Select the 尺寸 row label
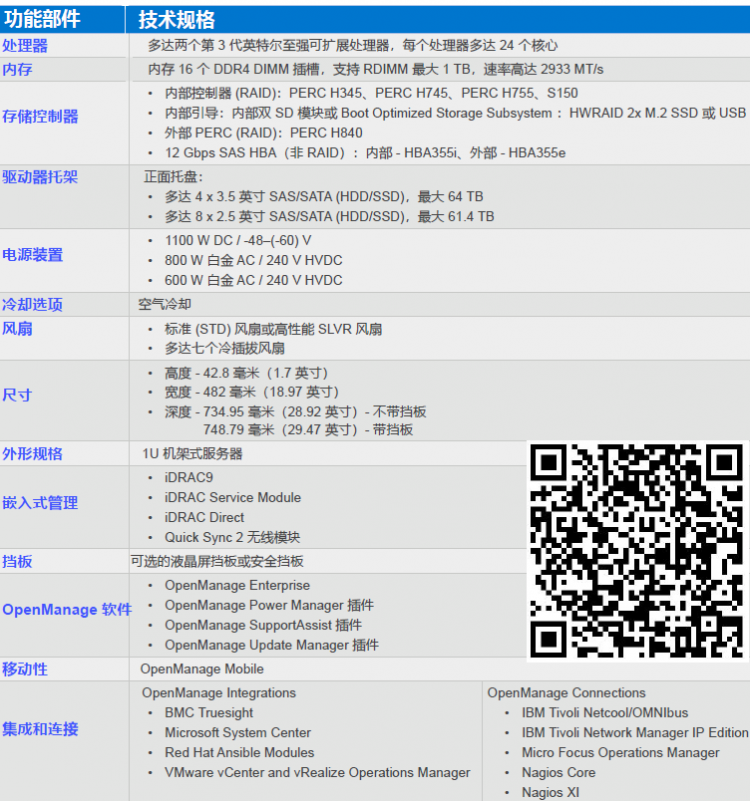Image resolution: width=750 pixels, height=801 pixels. click(17, 395)
